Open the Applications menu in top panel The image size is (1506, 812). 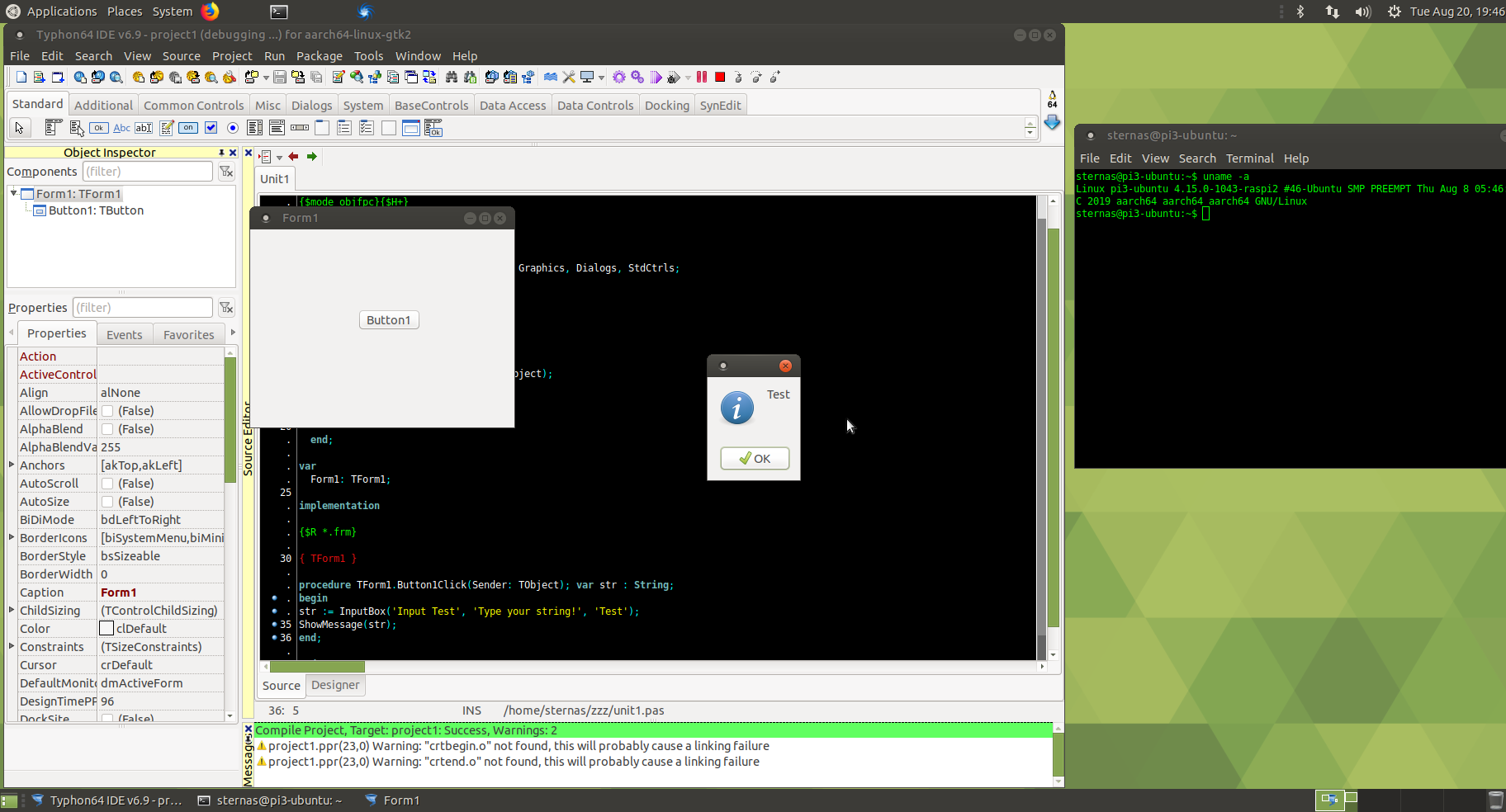coord(62,12)
